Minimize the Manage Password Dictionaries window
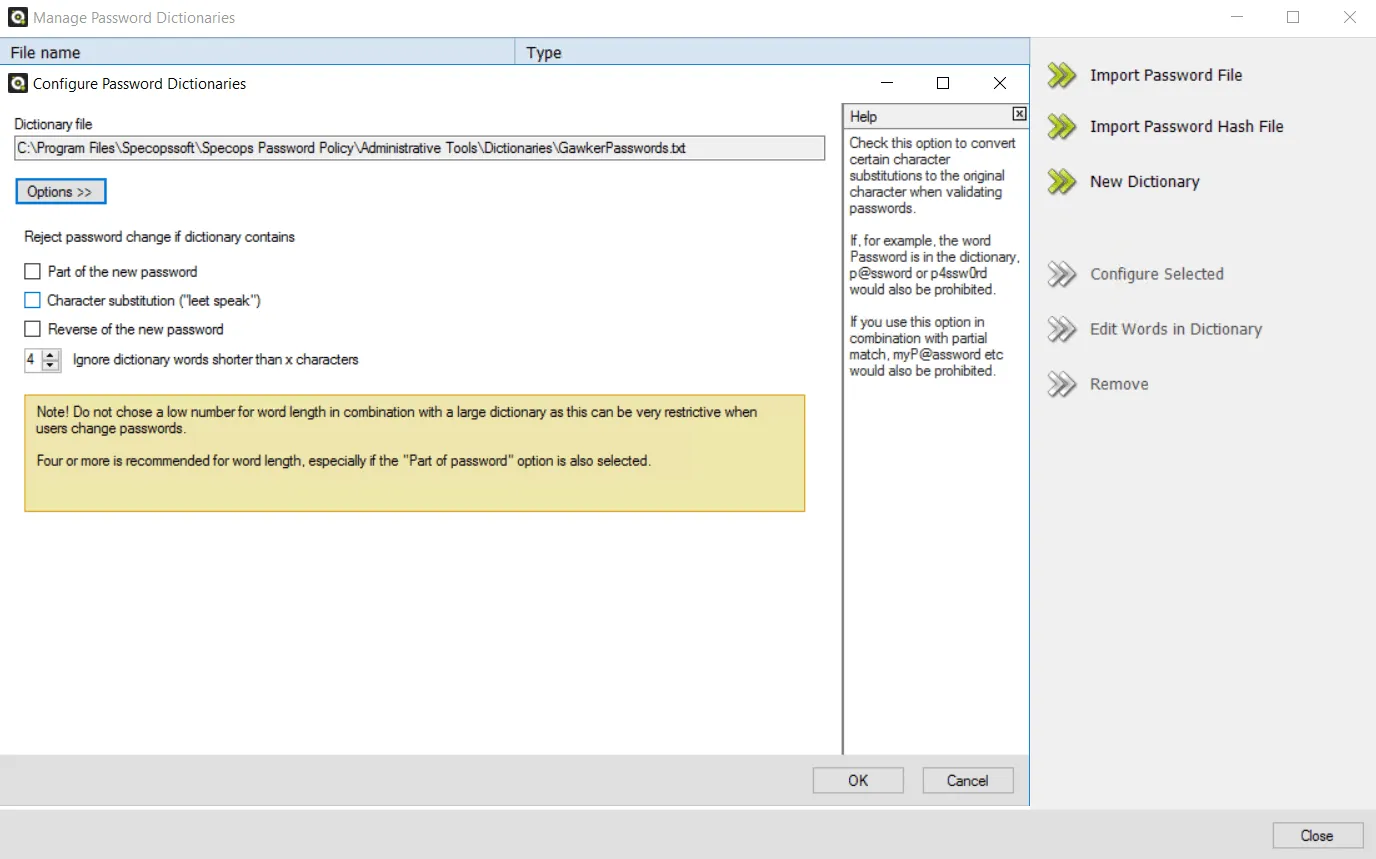 pyautogui.click(x=1237, y=17)
